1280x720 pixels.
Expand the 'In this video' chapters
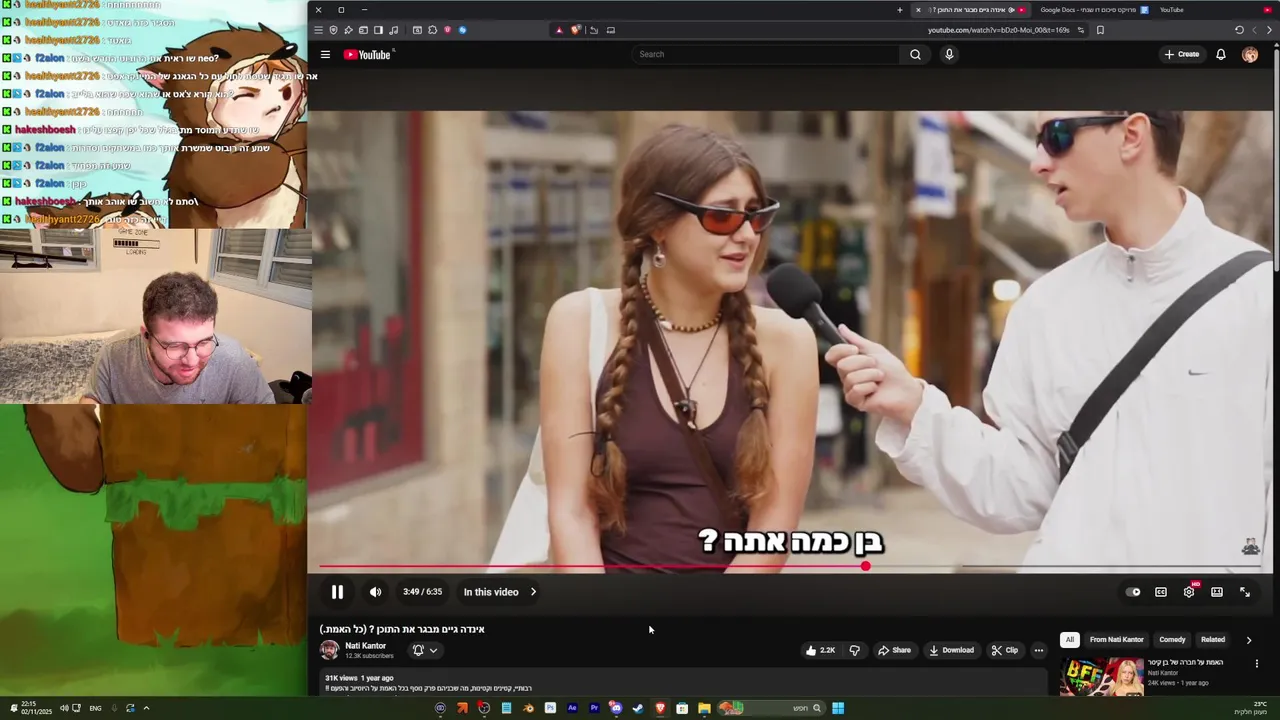click(x=500, y=592)
